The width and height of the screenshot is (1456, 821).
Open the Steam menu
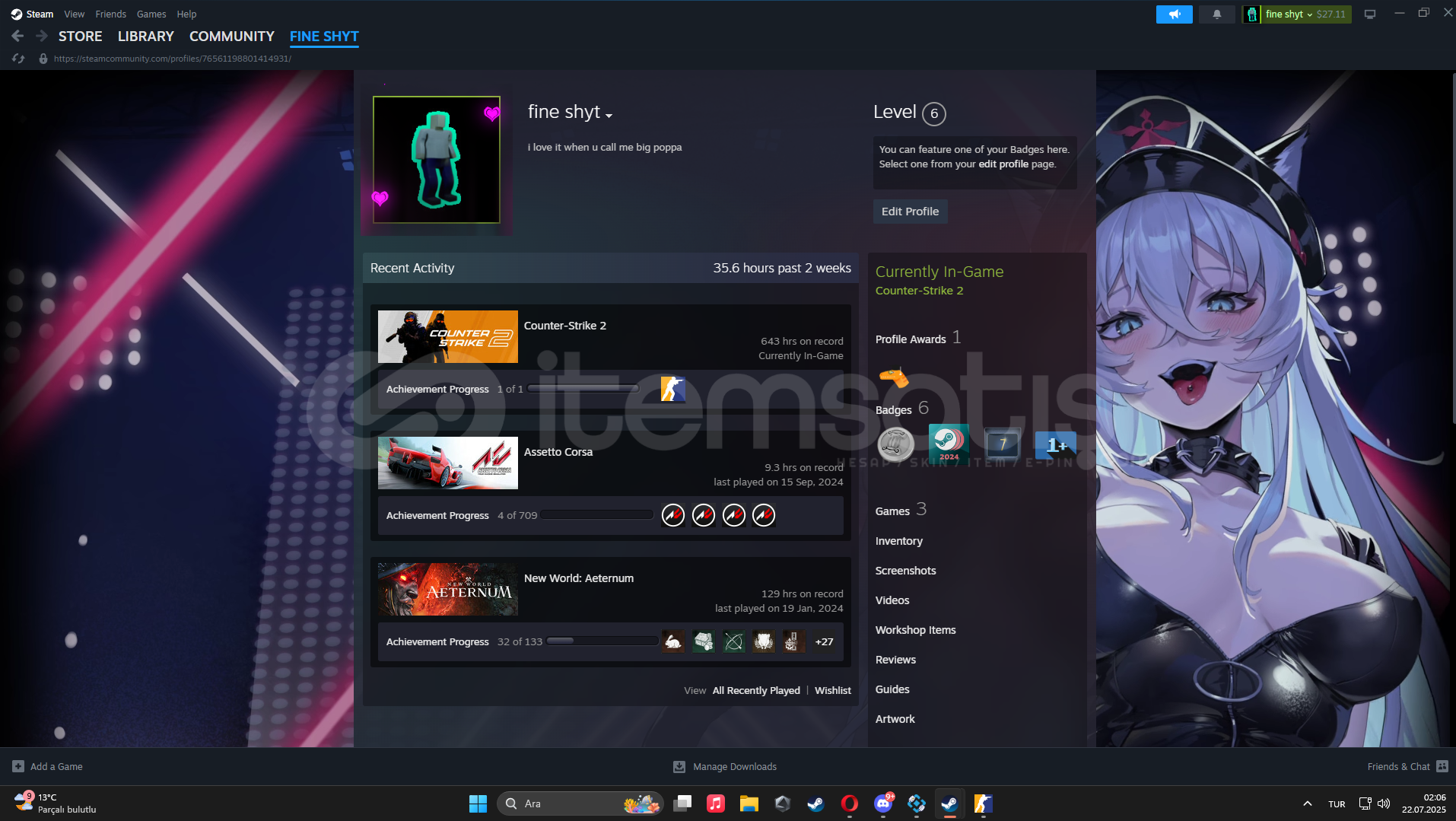(32, 14)
